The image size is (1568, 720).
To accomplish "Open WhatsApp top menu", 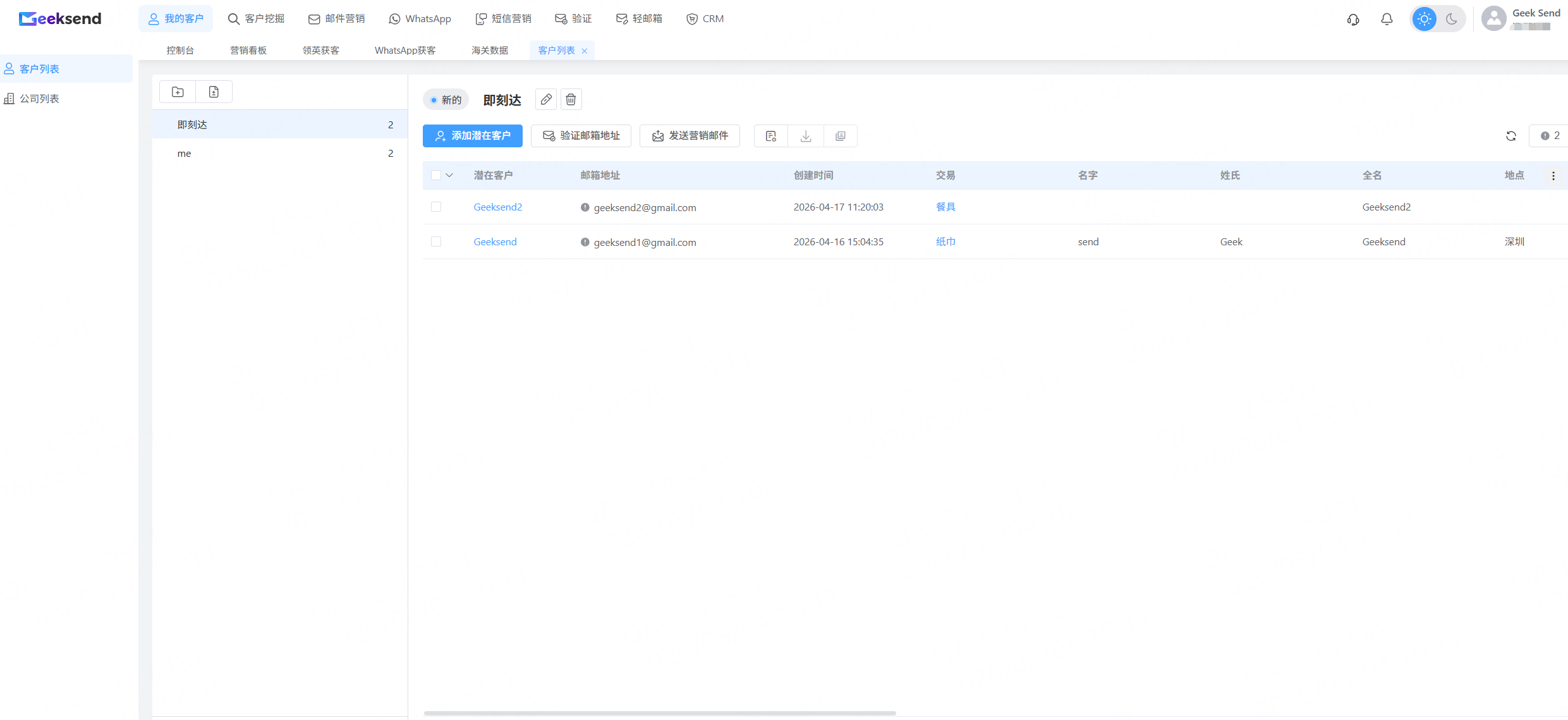I will tap(420, 19).
